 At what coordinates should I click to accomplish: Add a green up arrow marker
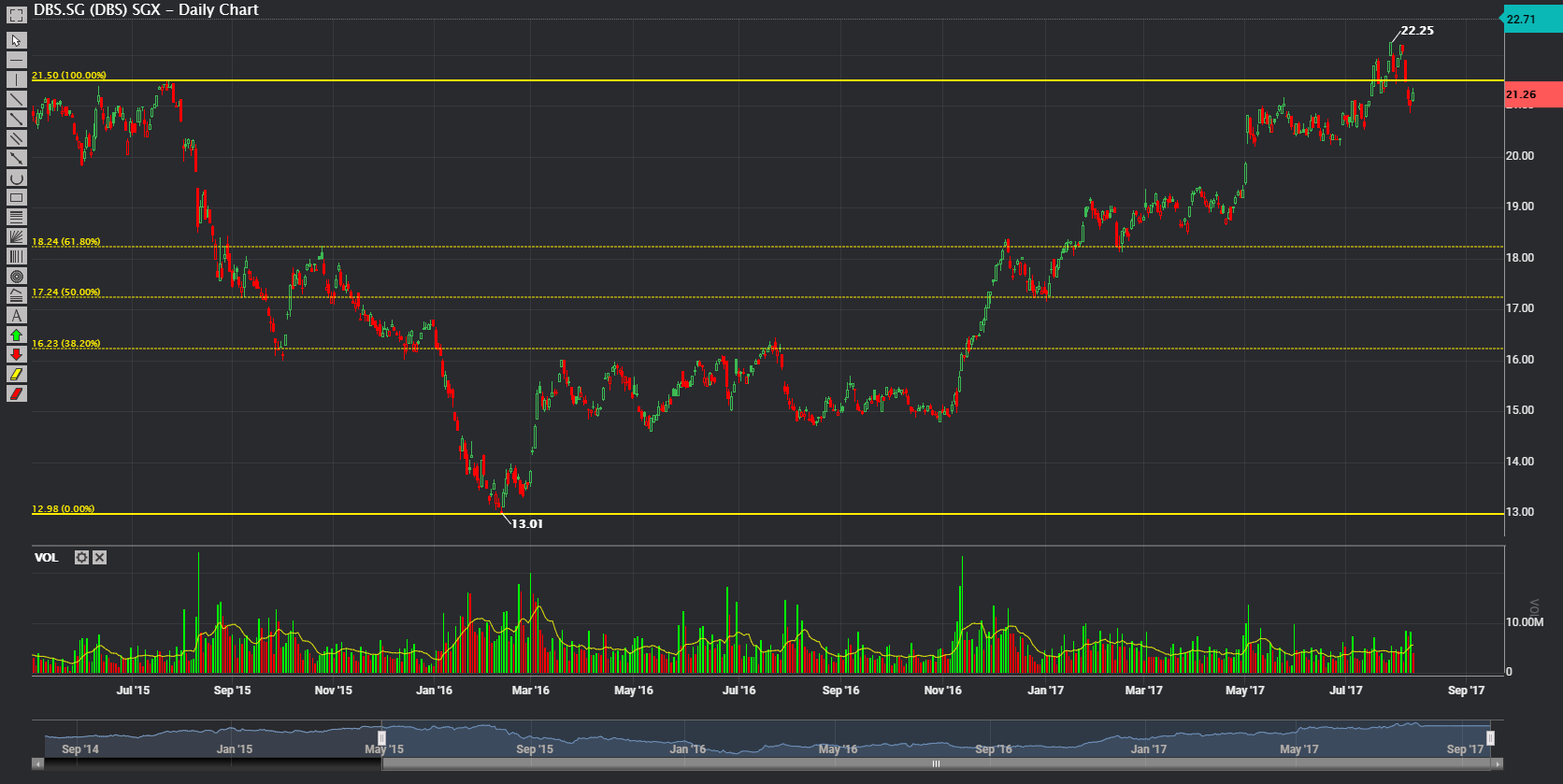(x=16, y=335)
